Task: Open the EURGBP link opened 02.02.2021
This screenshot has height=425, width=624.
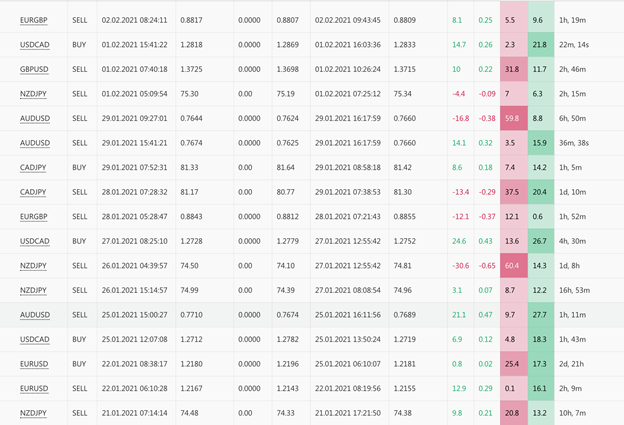Action: 33,20
